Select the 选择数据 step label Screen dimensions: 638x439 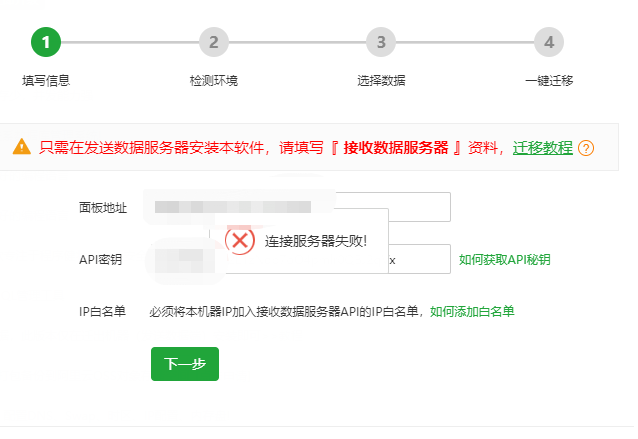click(381, 81)
